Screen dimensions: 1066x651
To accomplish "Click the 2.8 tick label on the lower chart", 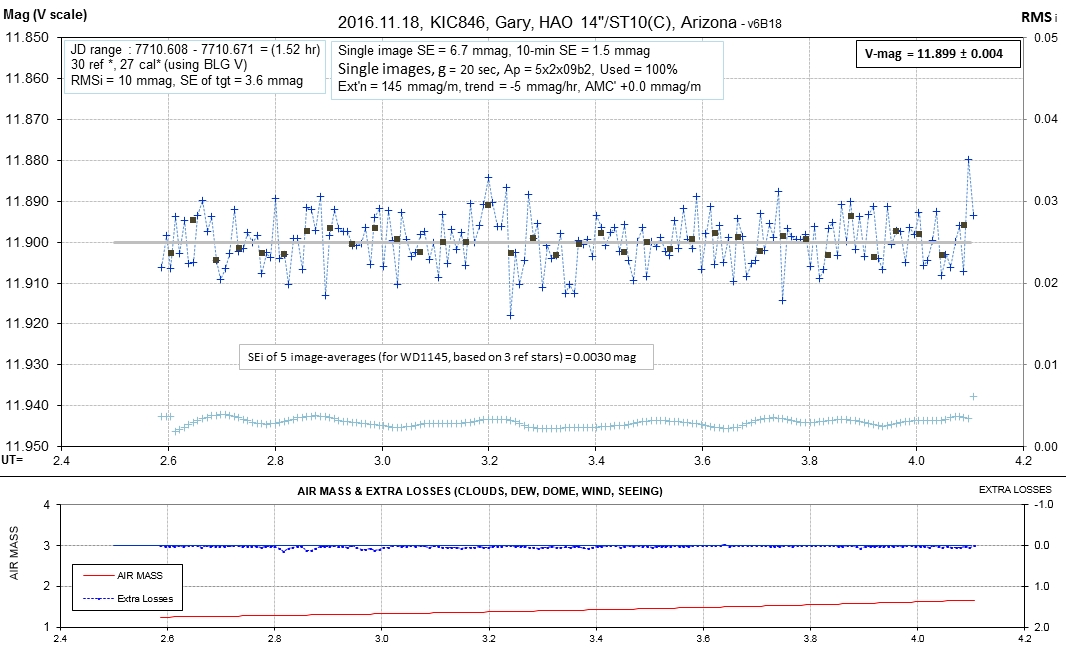I will [274, 639].
